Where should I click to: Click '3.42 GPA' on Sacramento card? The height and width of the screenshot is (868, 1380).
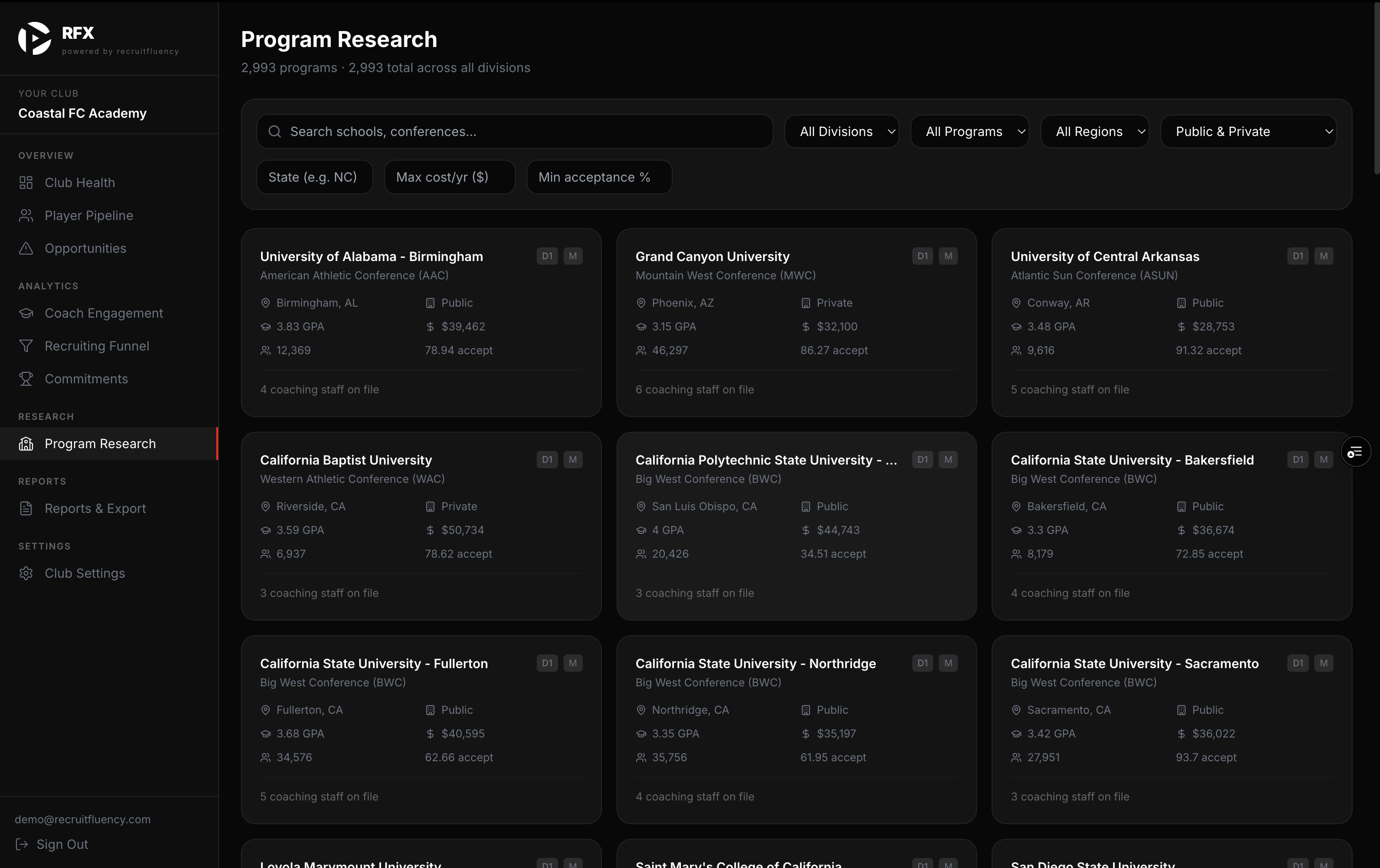click(1051, 734)
